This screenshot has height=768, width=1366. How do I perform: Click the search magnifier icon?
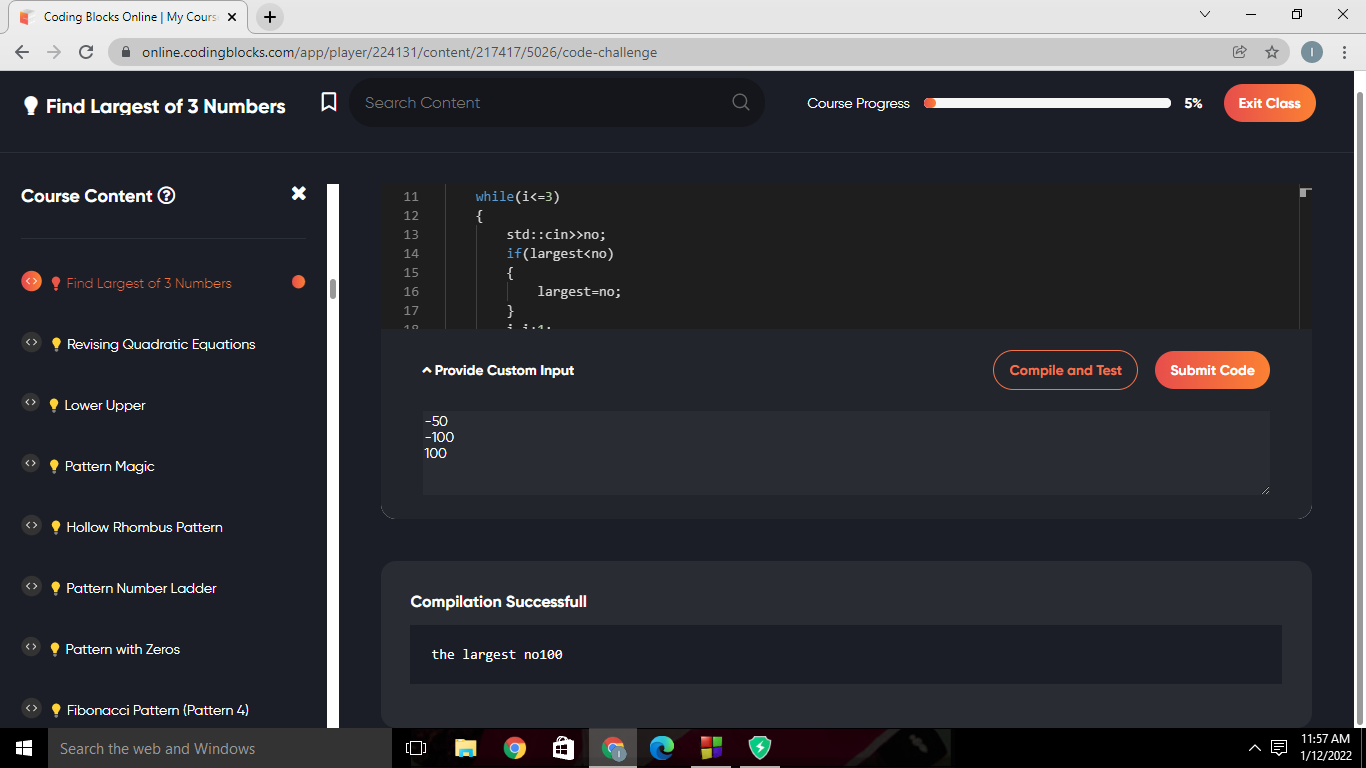pyautogui.click(x=740, y=103)
